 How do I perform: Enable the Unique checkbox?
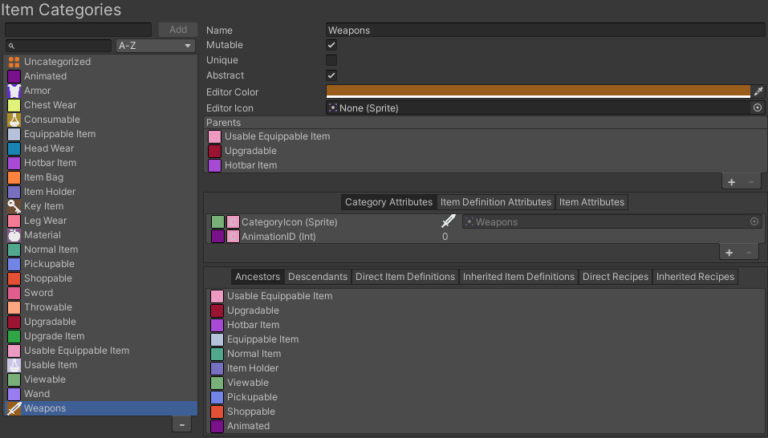(x=331, y=61)
